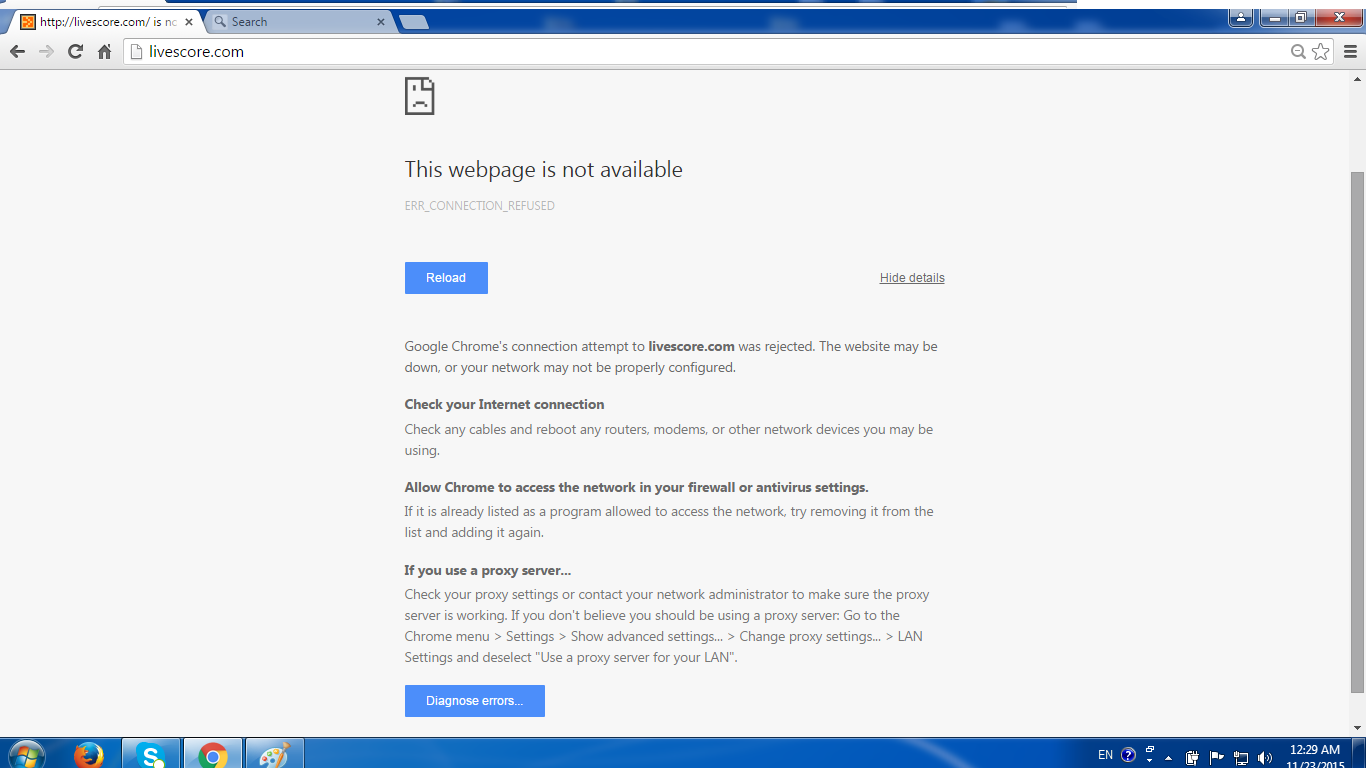Open a new tab
The image size is (1366, 768).
pyautogui.click(x=413, y=22)
